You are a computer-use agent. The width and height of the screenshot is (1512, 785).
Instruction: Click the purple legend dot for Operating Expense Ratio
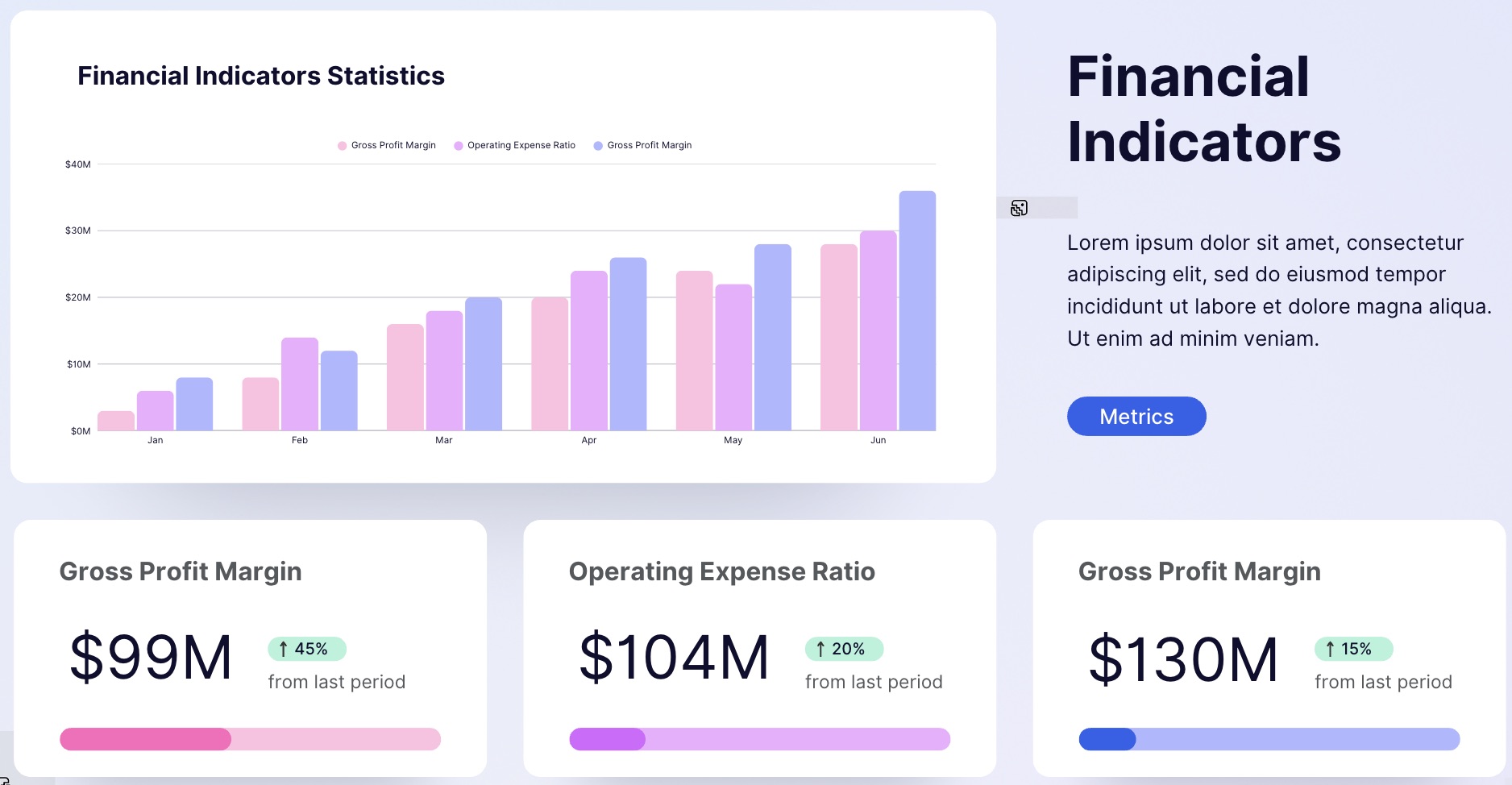click(458, 145)
